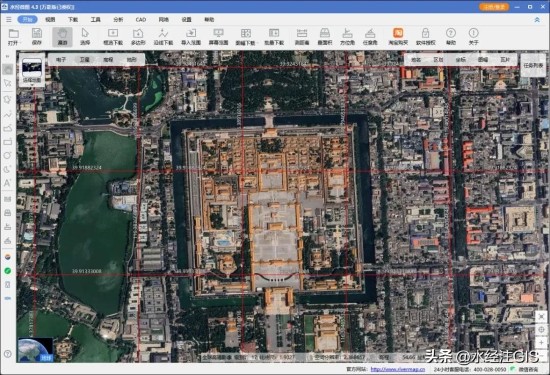The image size is (550, 375).
Task: Open the 按幅下载 dropdown tool
Action: [x=246, y=36]
